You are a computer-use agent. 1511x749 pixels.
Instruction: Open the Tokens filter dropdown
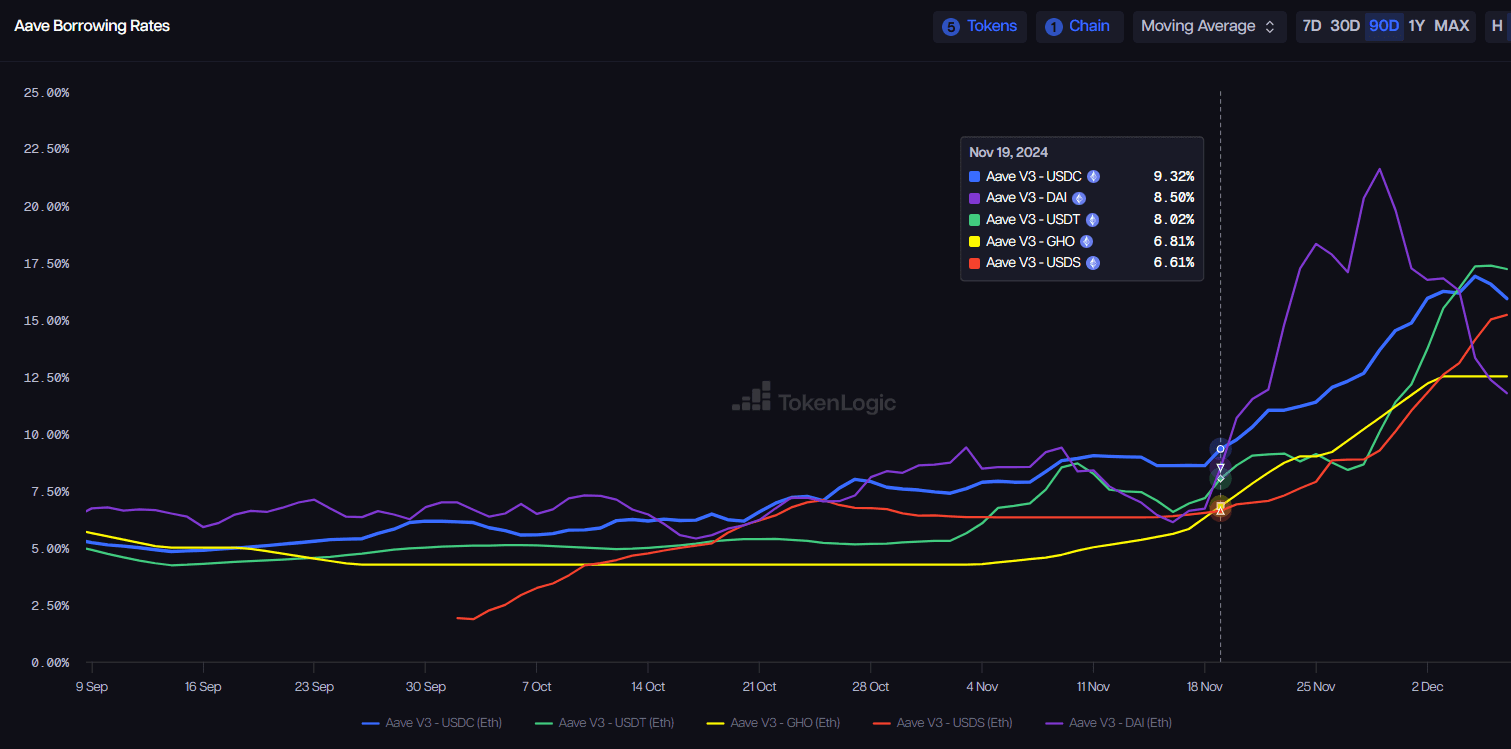point(980,27)
